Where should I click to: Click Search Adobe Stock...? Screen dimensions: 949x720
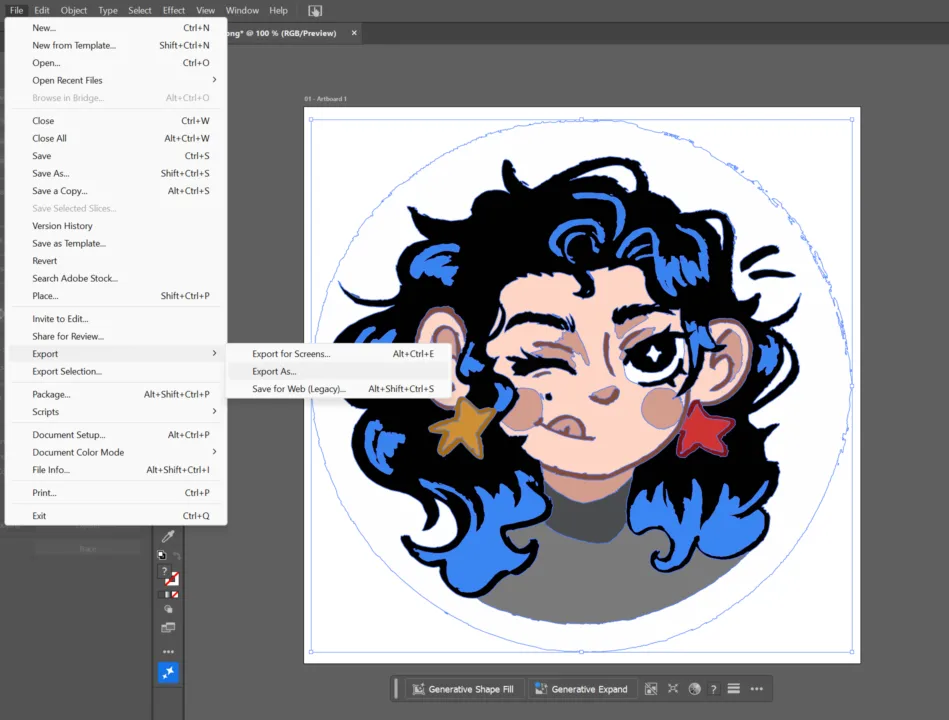(116, 278)
